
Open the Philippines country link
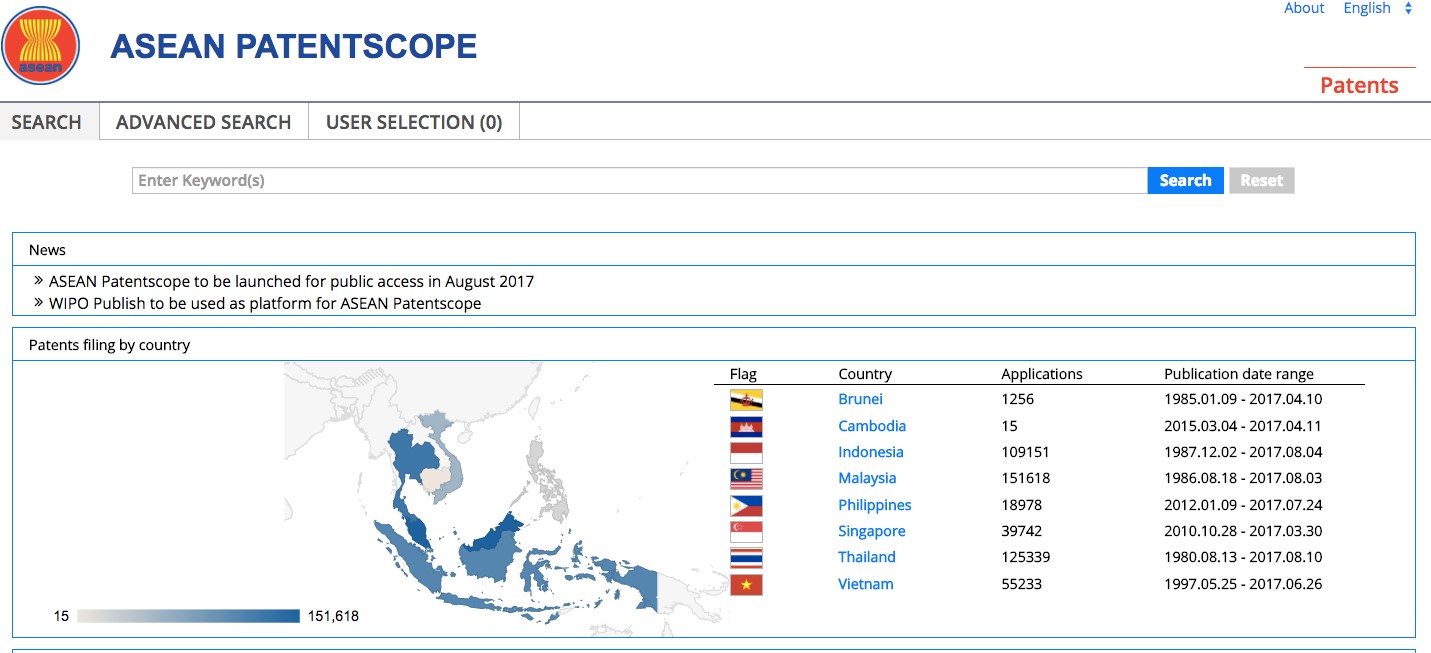(875, 505)
